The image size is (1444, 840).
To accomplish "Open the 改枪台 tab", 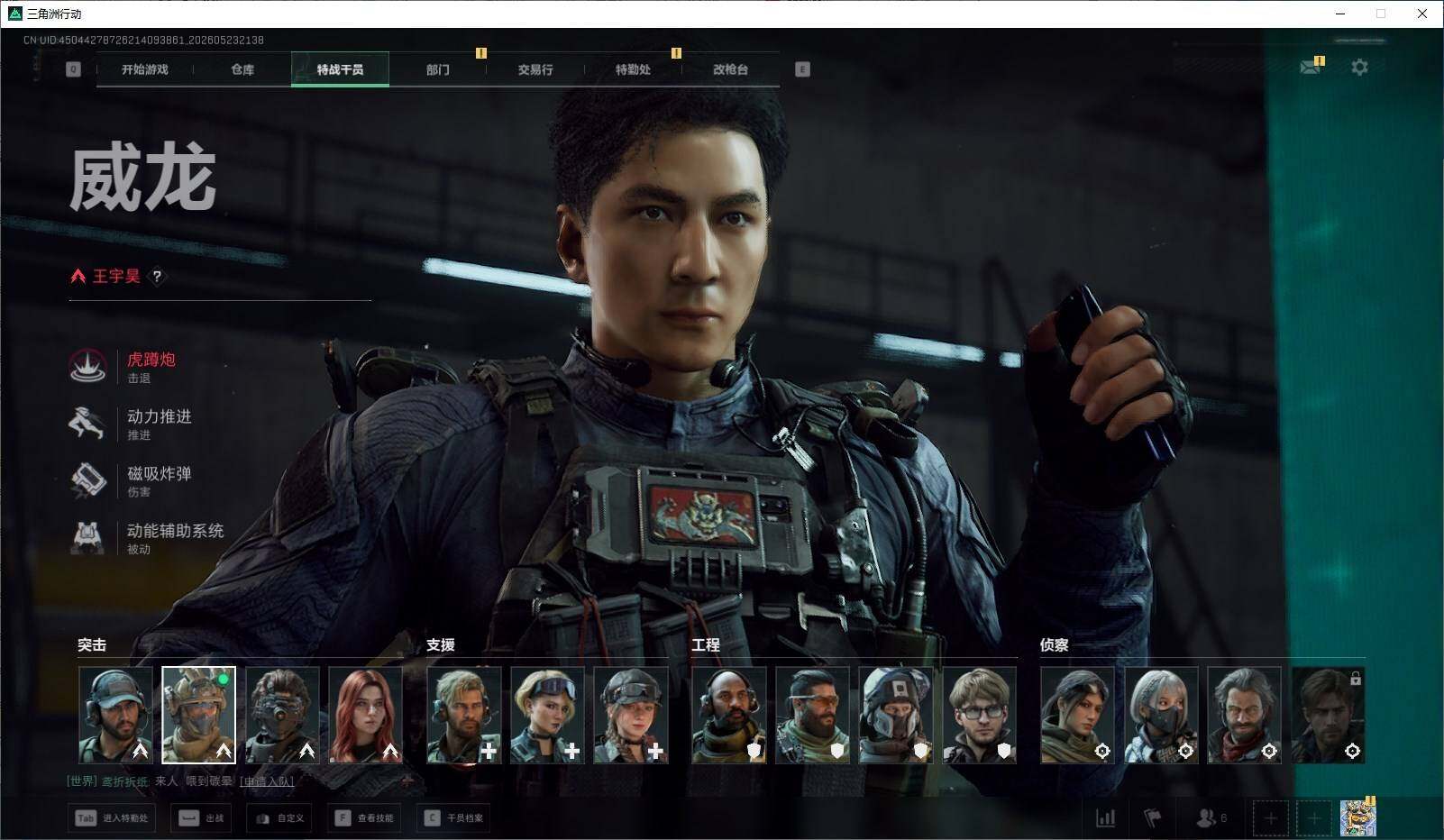I will pyautogui.click(x=730, y=69).
